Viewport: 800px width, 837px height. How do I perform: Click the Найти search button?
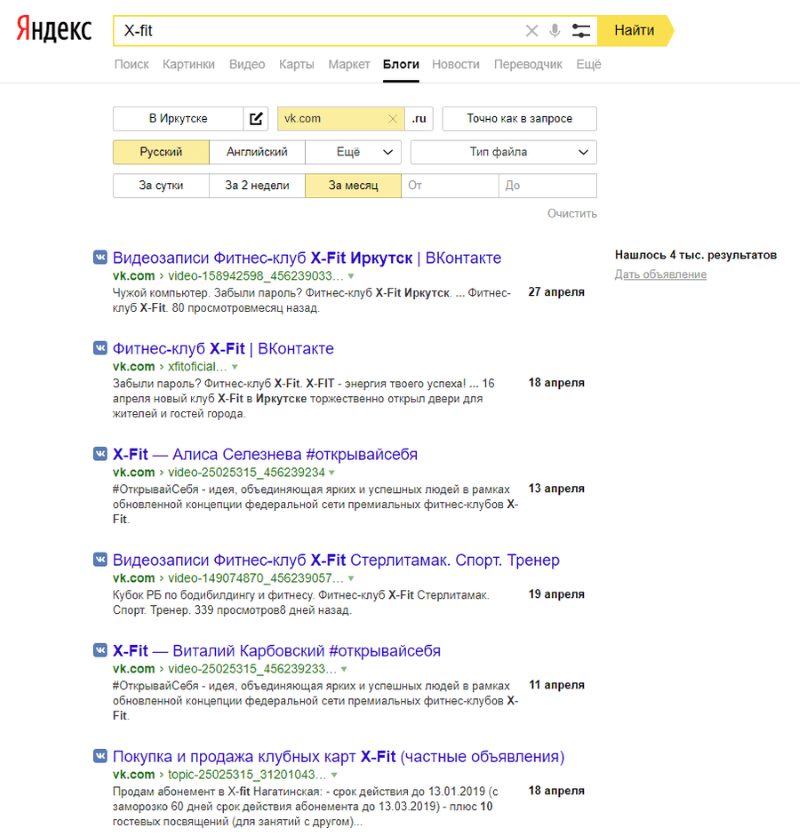coord(635,30)
